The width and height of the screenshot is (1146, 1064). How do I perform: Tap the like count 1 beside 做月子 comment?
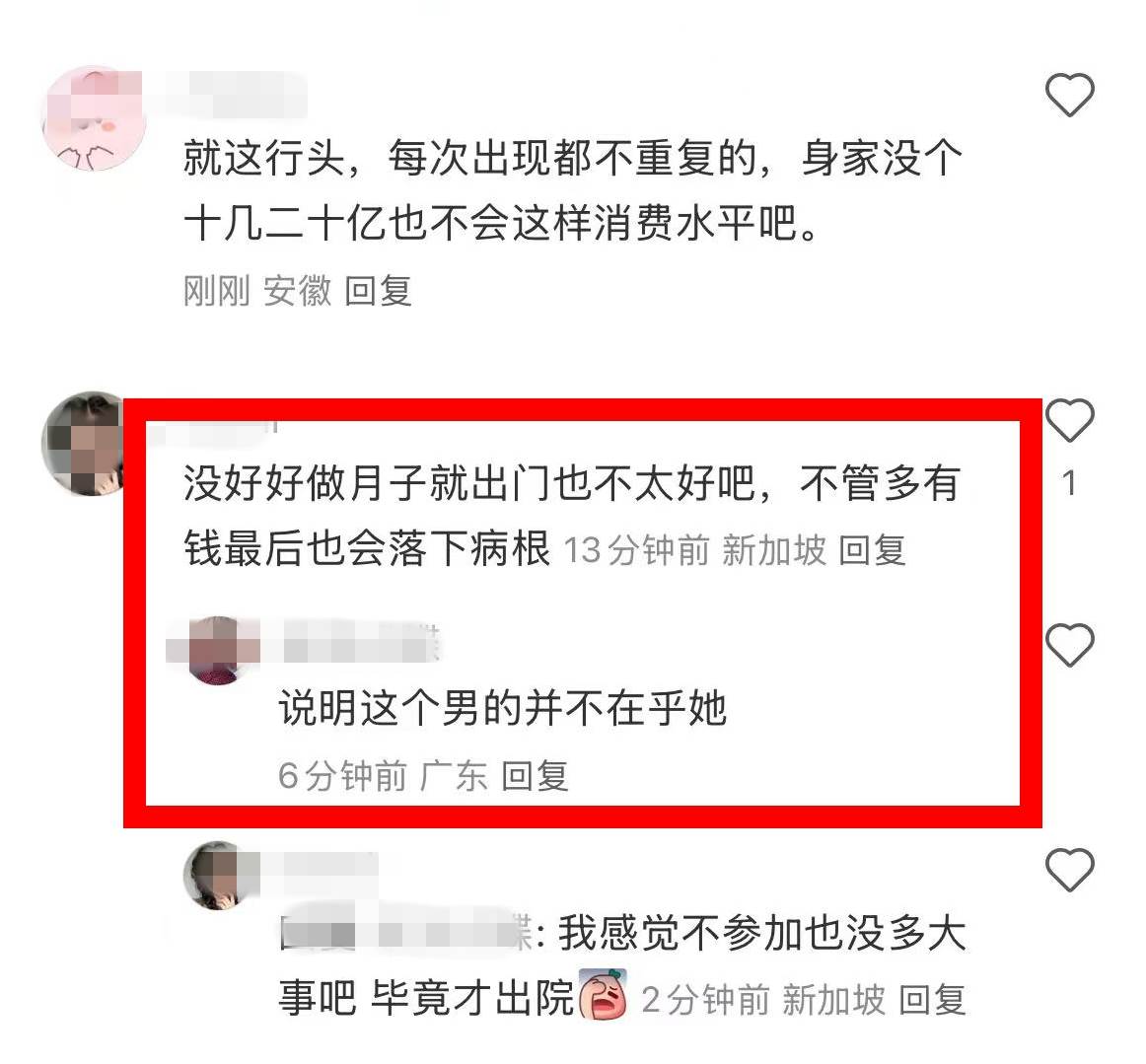coord(1069,483)
